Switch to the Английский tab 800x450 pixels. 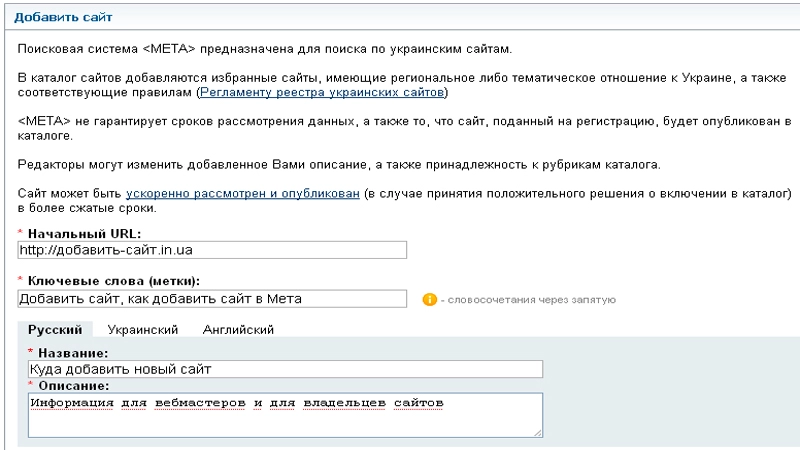[238, 330]
